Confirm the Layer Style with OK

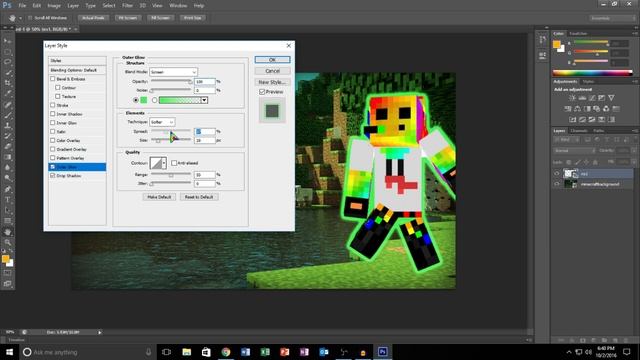[272, 60]
